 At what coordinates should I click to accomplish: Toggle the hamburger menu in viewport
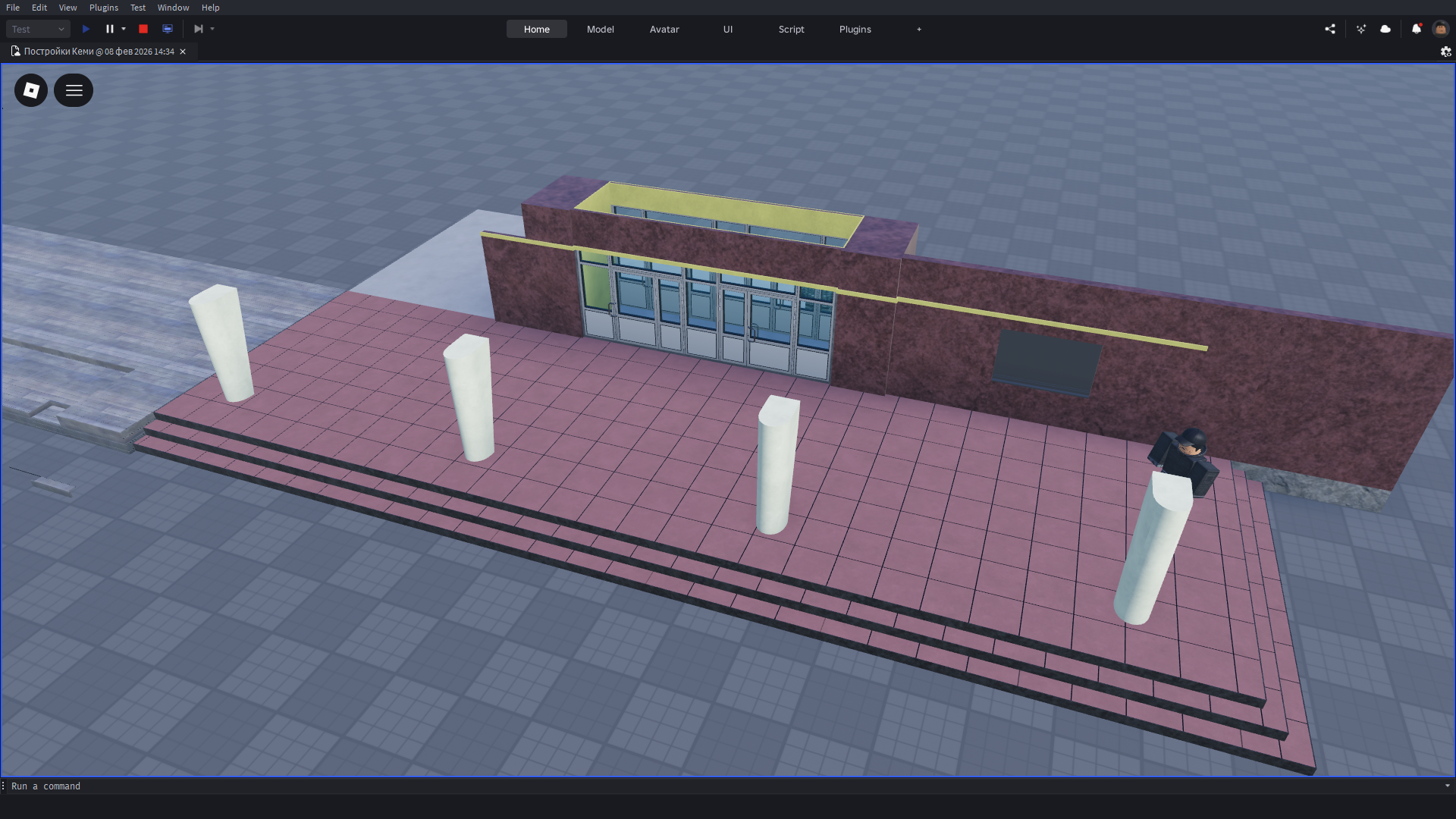pos(74,90)
